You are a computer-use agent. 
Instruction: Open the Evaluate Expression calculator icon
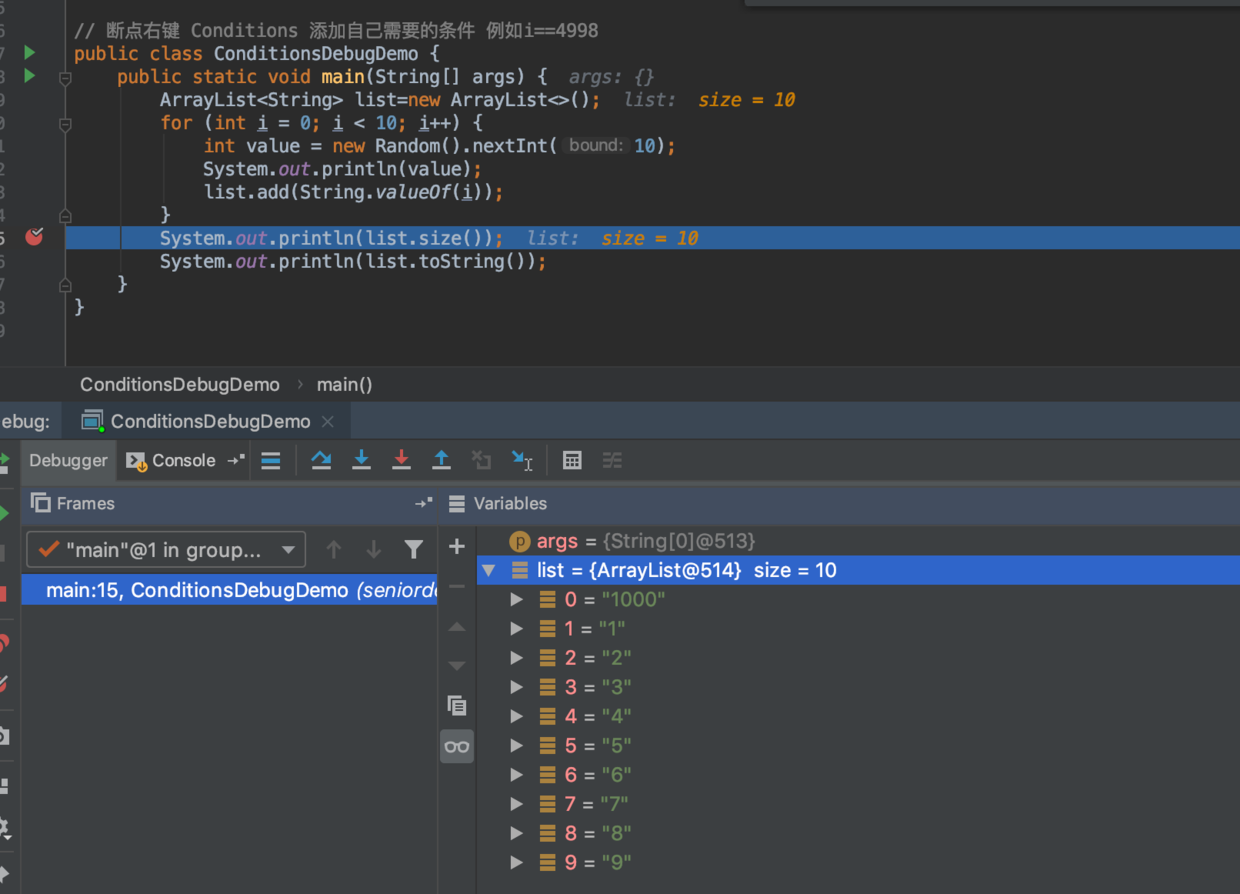tap(572, 460)
